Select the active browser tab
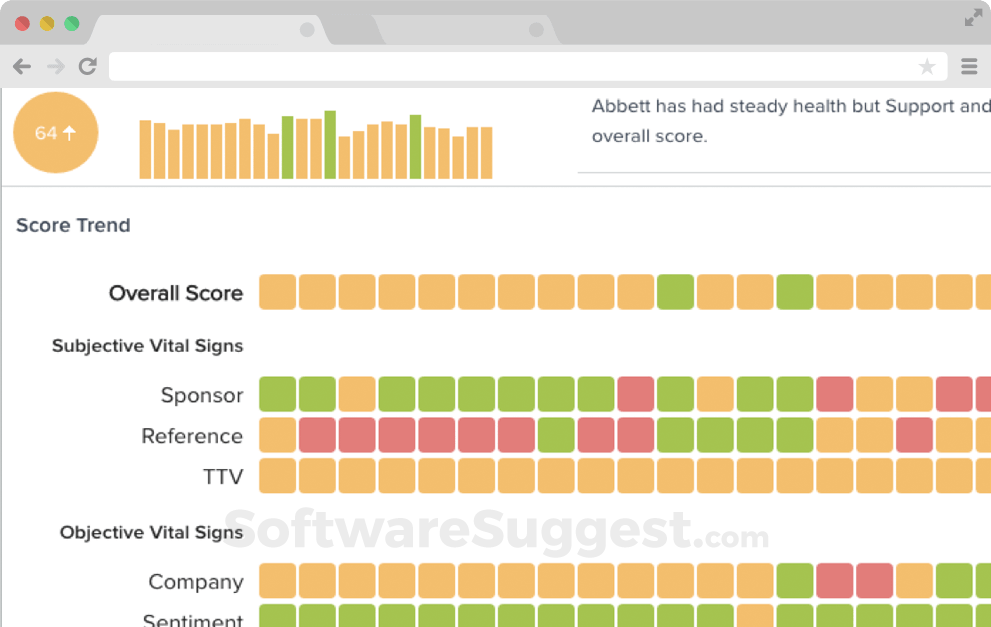The width and height of the screenshot is (991, 627). tap(209, 30)
